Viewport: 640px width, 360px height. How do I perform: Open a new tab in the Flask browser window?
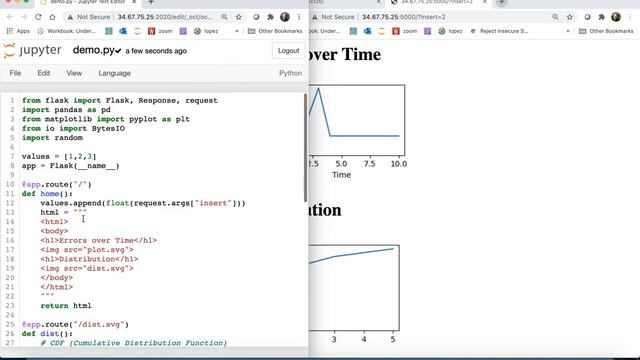[x=502, y=2]
